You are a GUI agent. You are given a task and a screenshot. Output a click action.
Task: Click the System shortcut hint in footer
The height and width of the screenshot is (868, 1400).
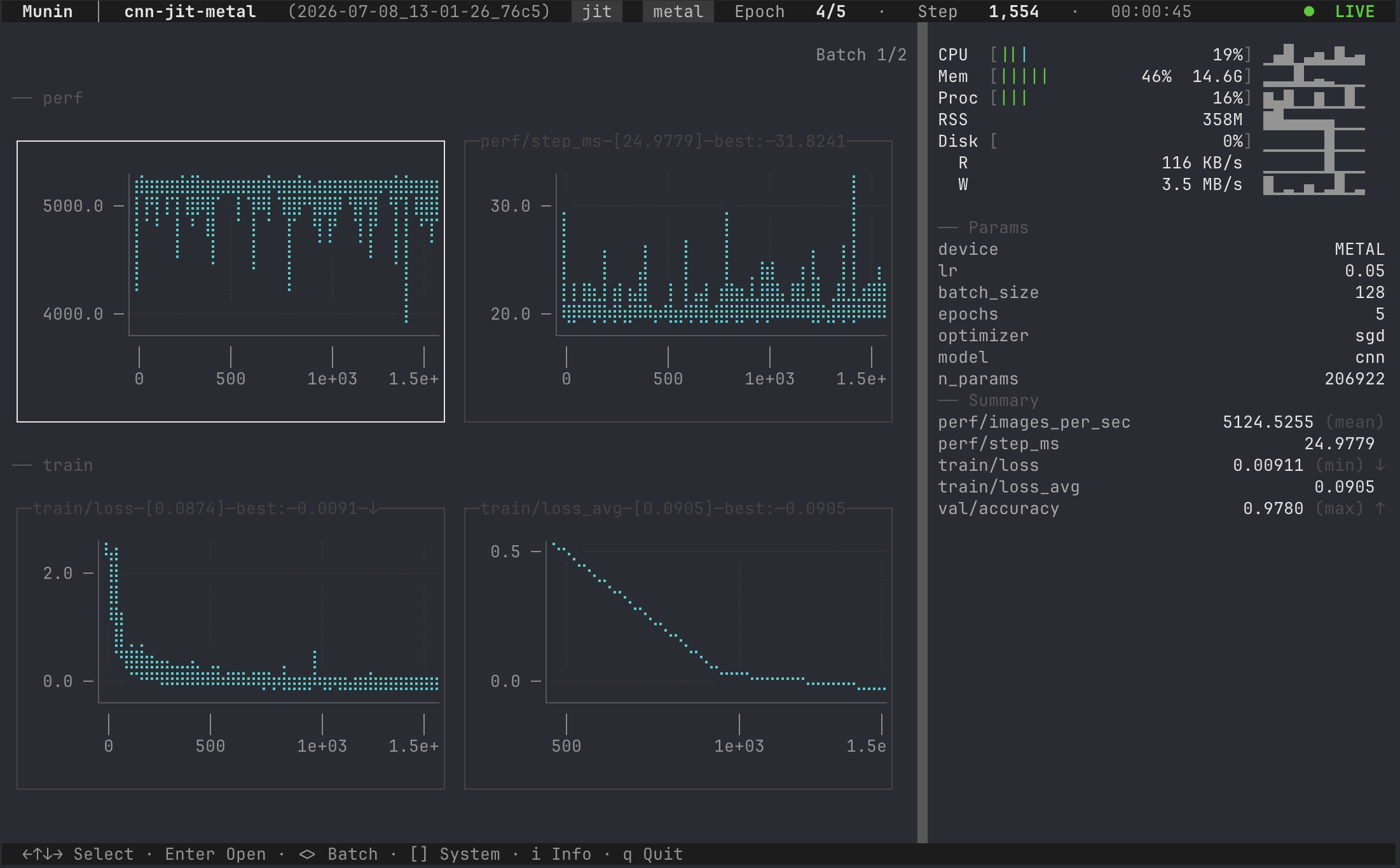click(x=455, y=854)
